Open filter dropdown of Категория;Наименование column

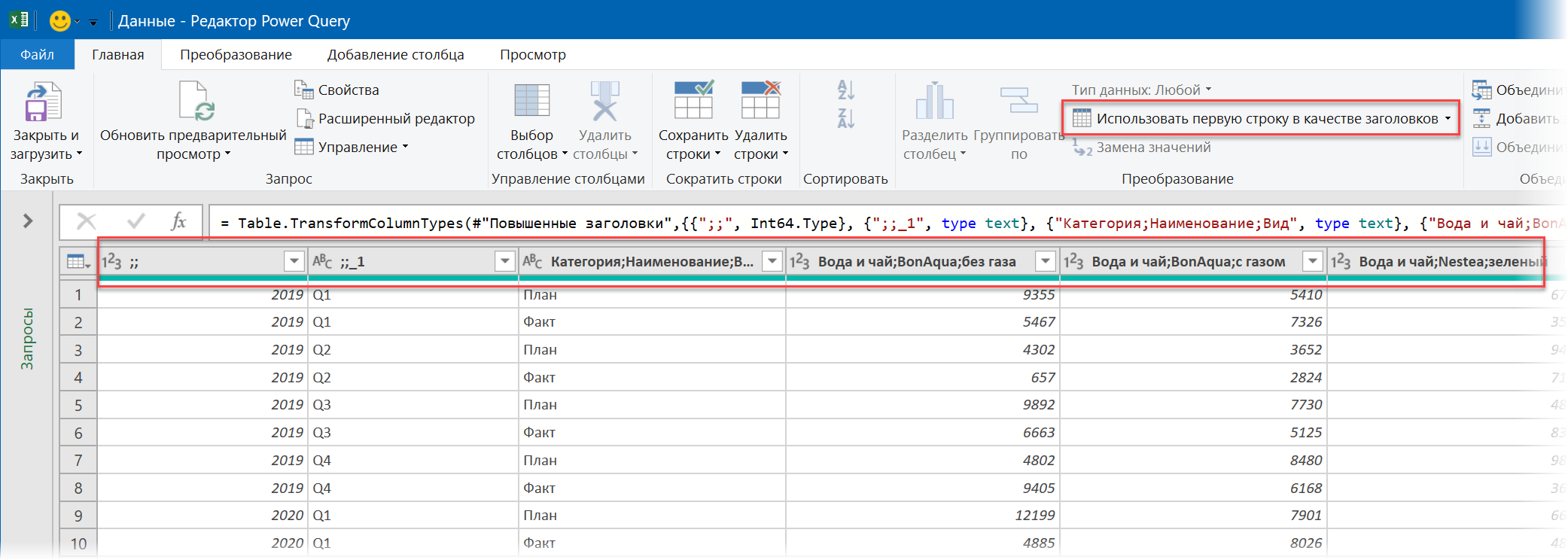coord(772,261)
